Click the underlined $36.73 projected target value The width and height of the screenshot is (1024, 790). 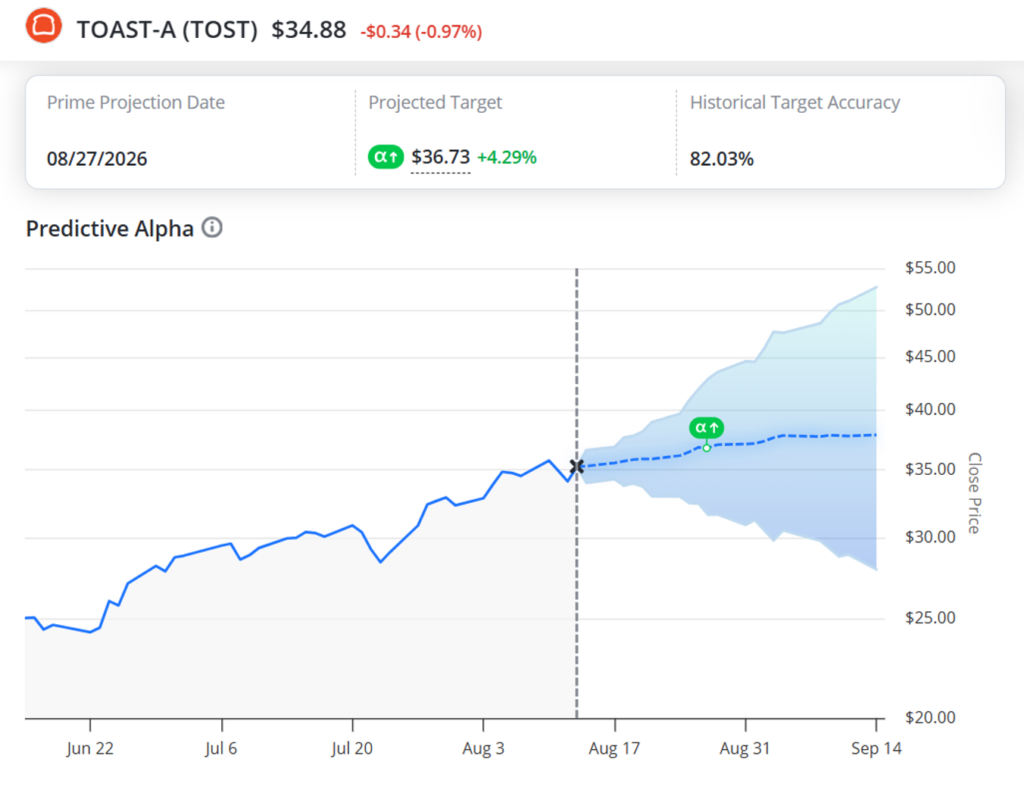pyautogui.click(x=440, y=157)
